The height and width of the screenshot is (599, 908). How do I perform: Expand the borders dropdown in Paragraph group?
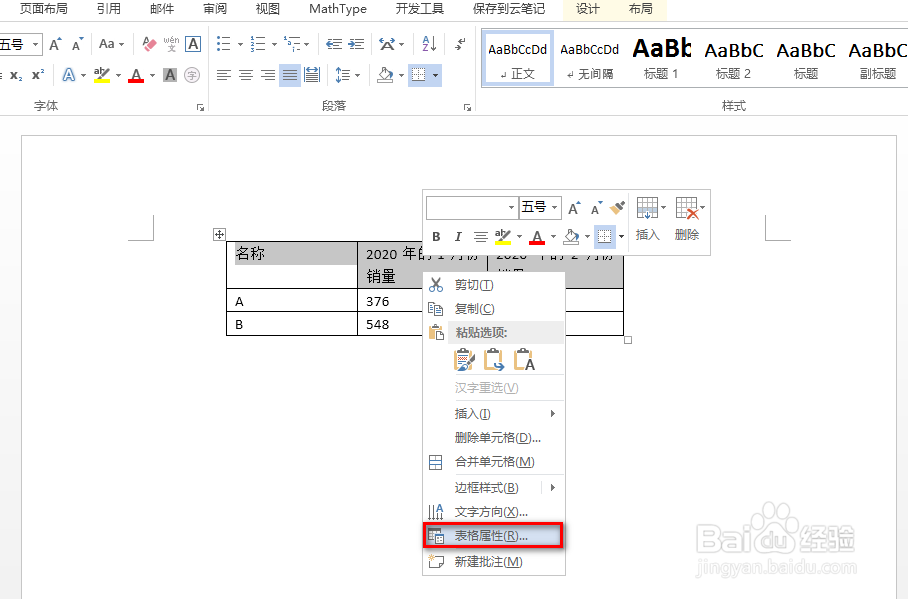coord(434,75)
